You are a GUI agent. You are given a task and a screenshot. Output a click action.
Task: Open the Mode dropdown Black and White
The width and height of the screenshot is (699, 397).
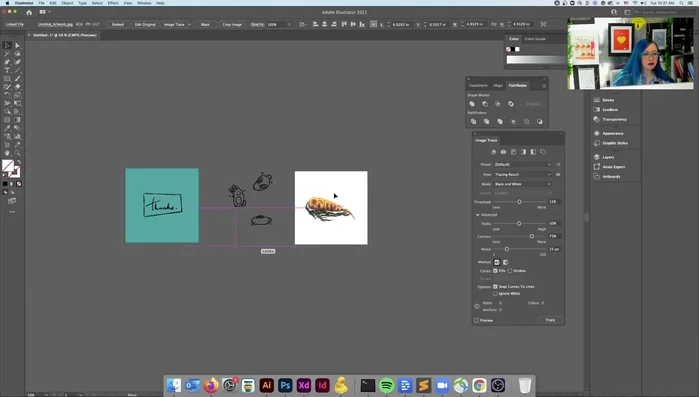[522, 184]
